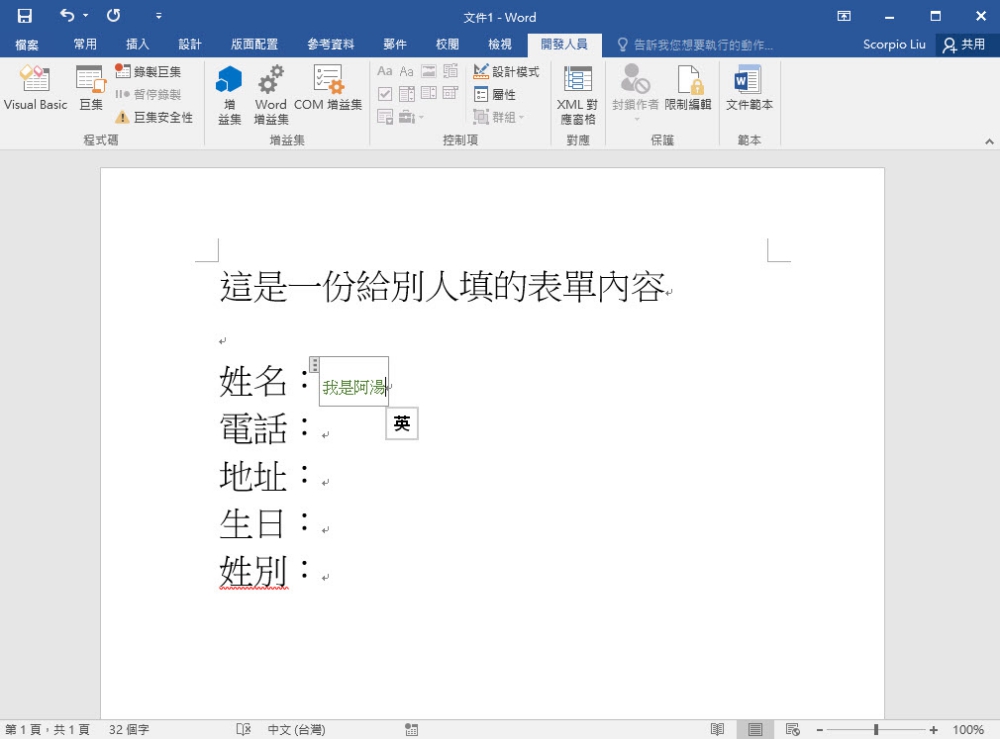The width and height of the screenshot is (1000, 739).
Task: Select the 開發人員 Developer tab
Action: [x=564, y=44]
